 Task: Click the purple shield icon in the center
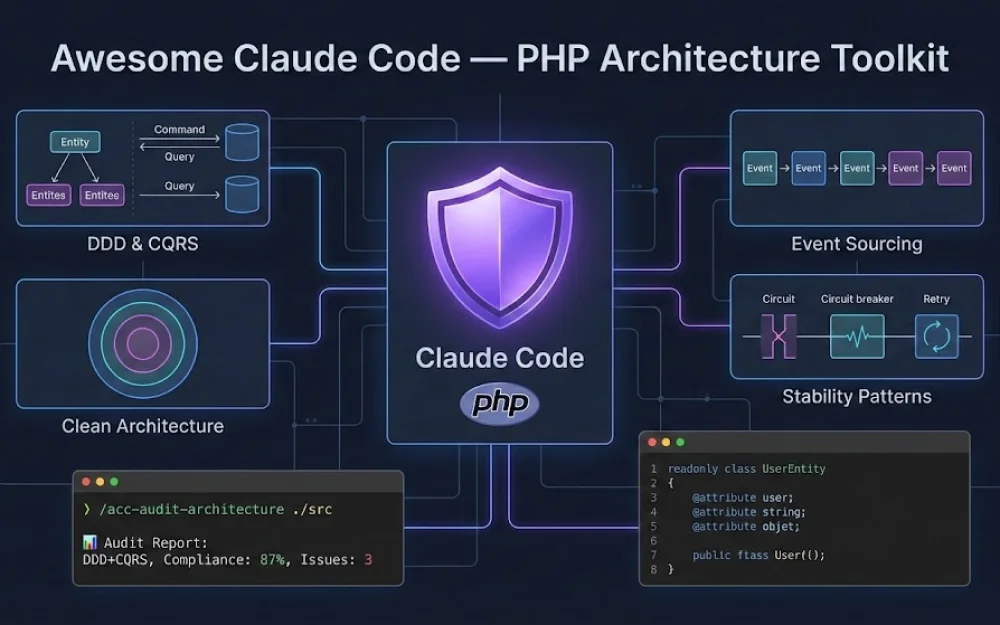tap(500, 247)
